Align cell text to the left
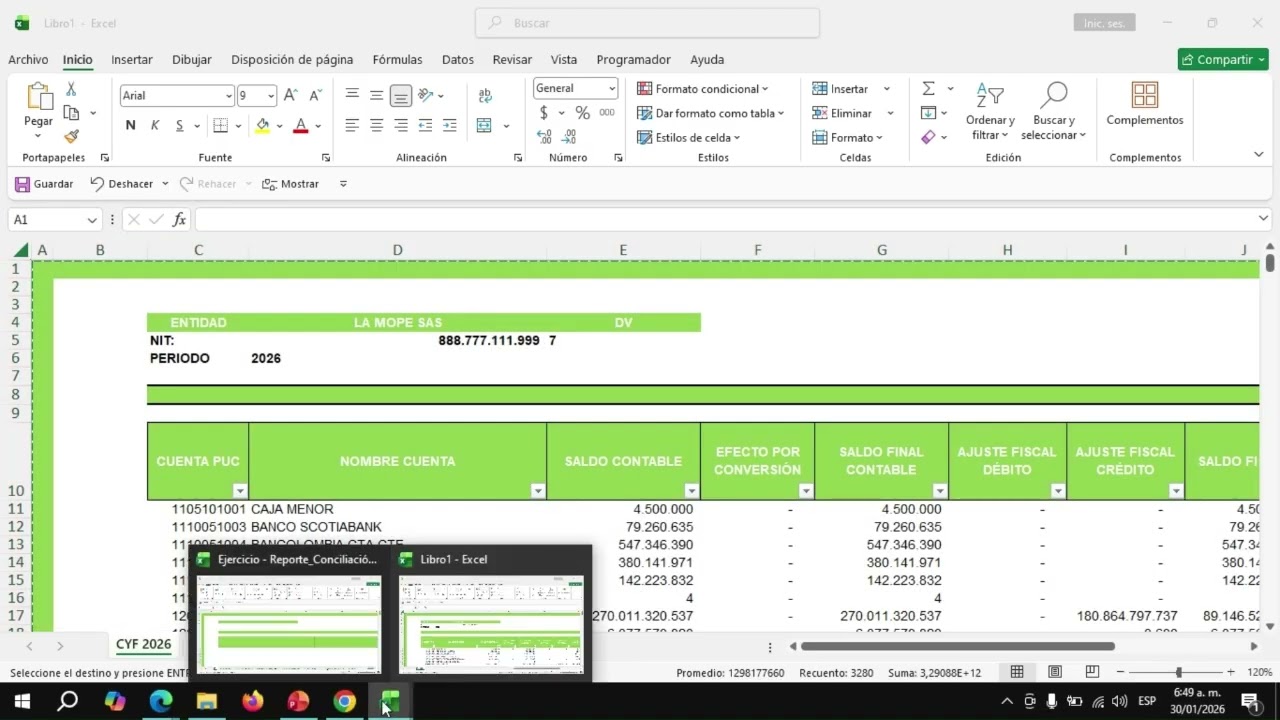This screenshot has width=1280, height=720. tap(352, 125)
